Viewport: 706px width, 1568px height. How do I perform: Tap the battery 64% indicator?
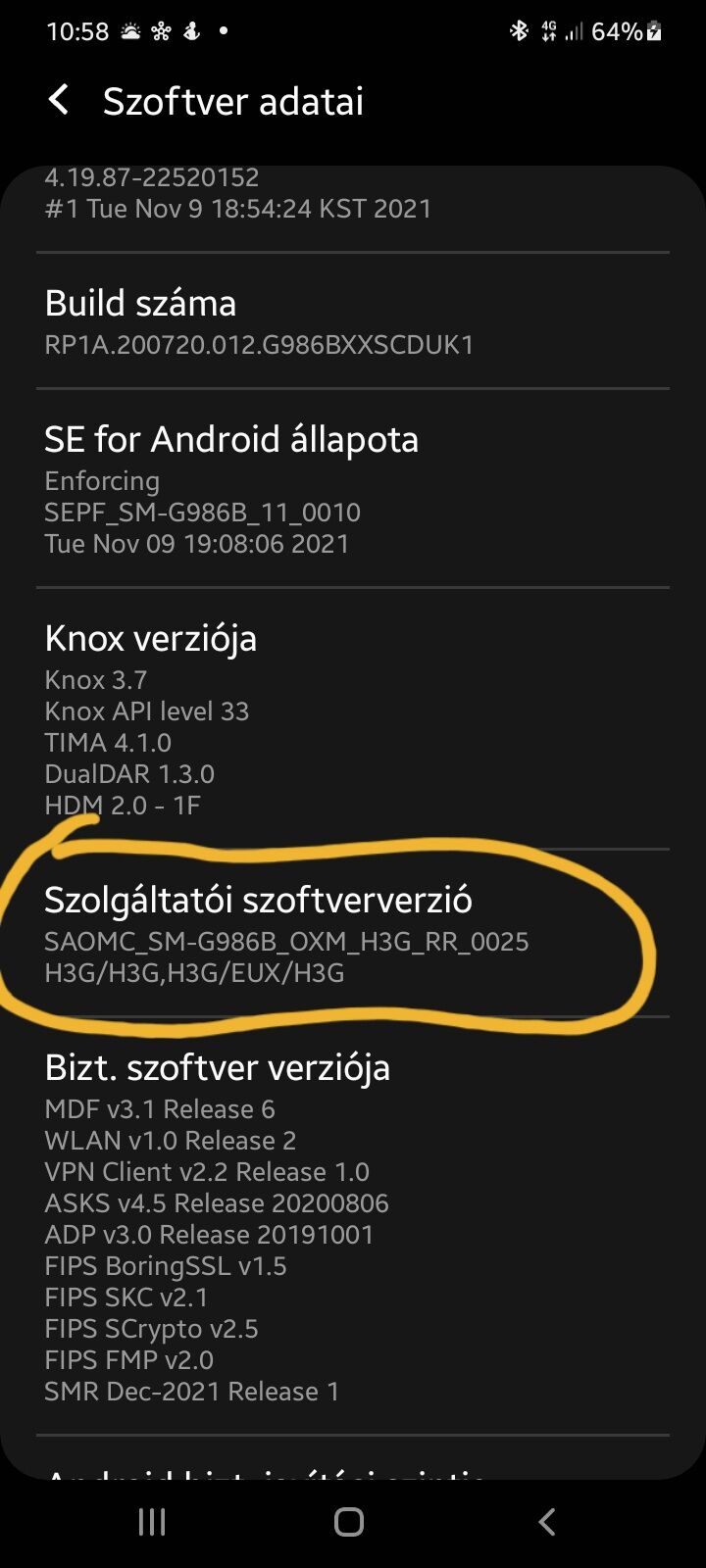[x=627, y=31]
